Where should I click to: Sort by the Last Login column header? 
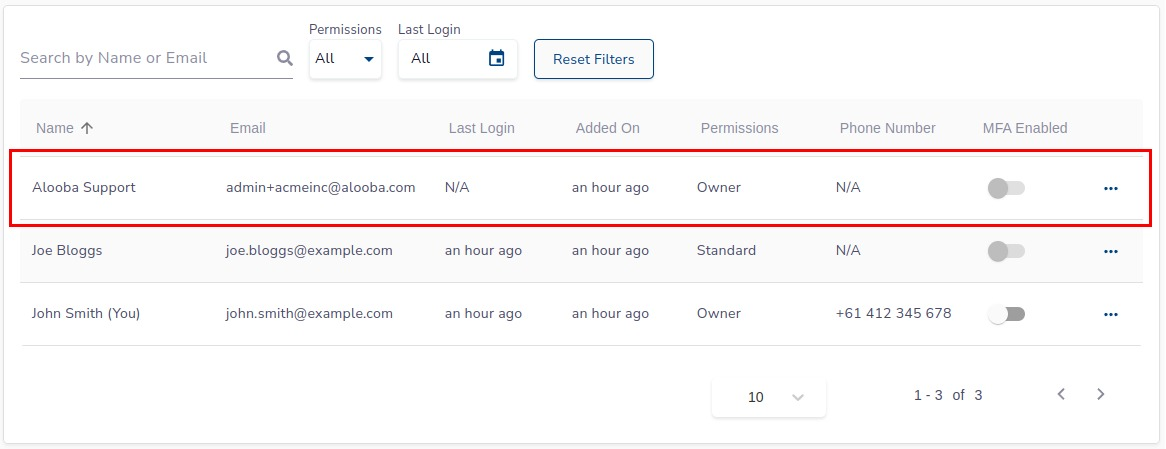tap(481, 128)
